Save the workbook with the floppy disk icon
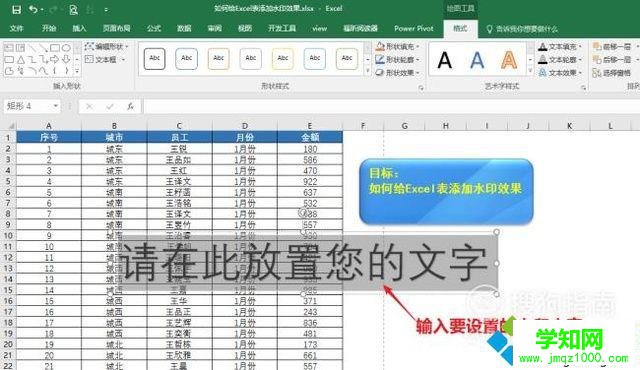Viewport: 640px width, 370px height. tap(16, 9)
